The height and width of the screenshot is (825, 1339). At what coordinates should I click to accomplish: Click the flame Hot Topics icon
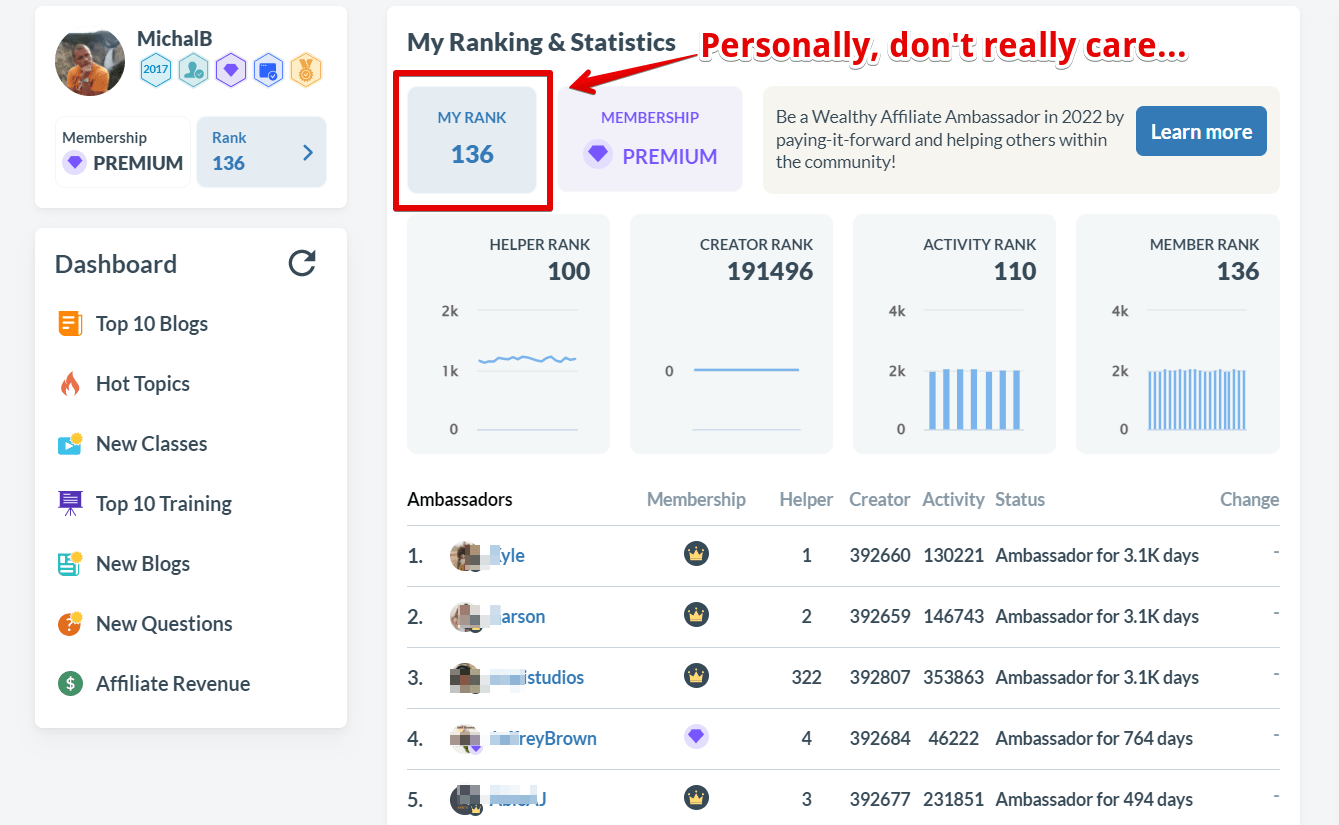pos(70,384)
